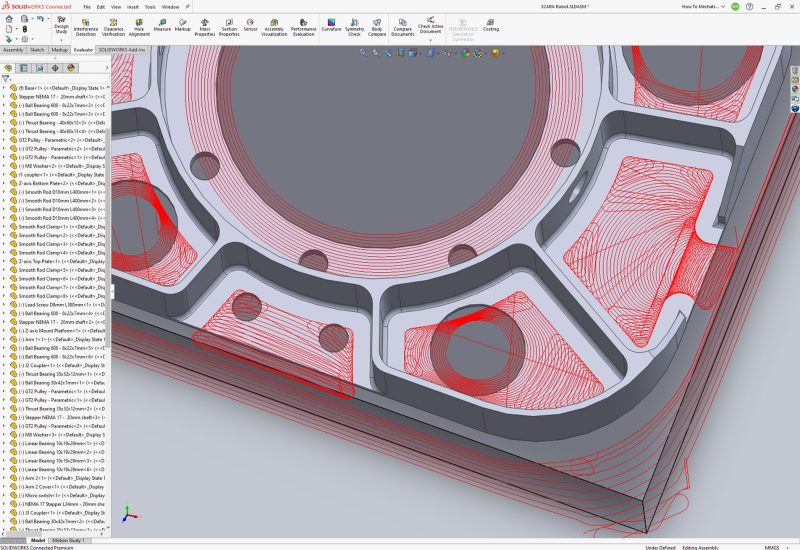This screenshot has width=800, height=550.
Task: Select the Model tab at bottom
Action: coord(38,540)
